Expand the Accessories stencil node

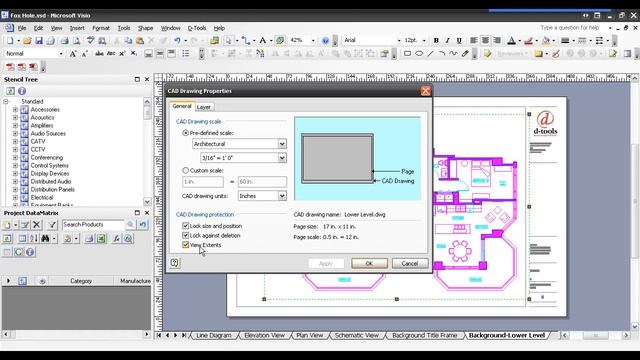[16, 109]
